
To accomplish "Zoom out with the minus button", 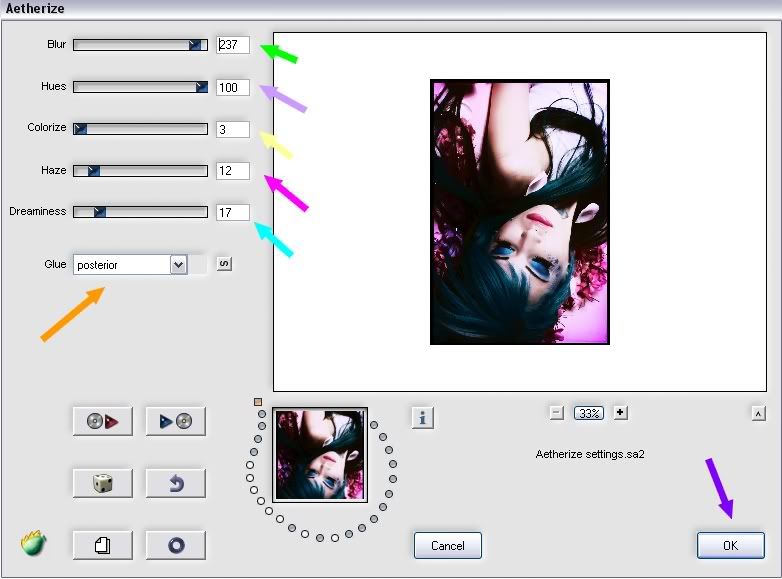I will pos(557,413).
